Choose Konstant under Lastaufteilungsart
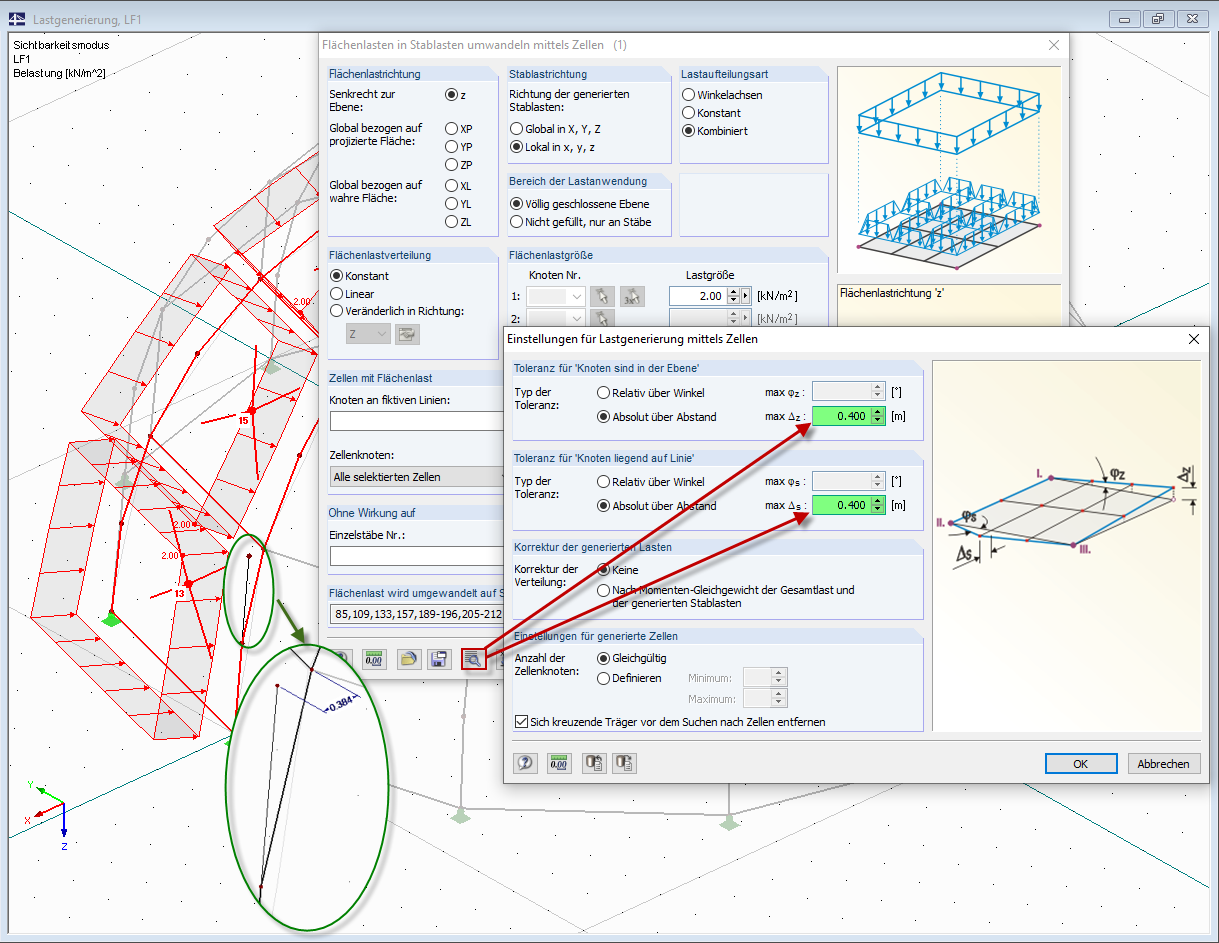1219x943 pixels. tap(688, 113)
